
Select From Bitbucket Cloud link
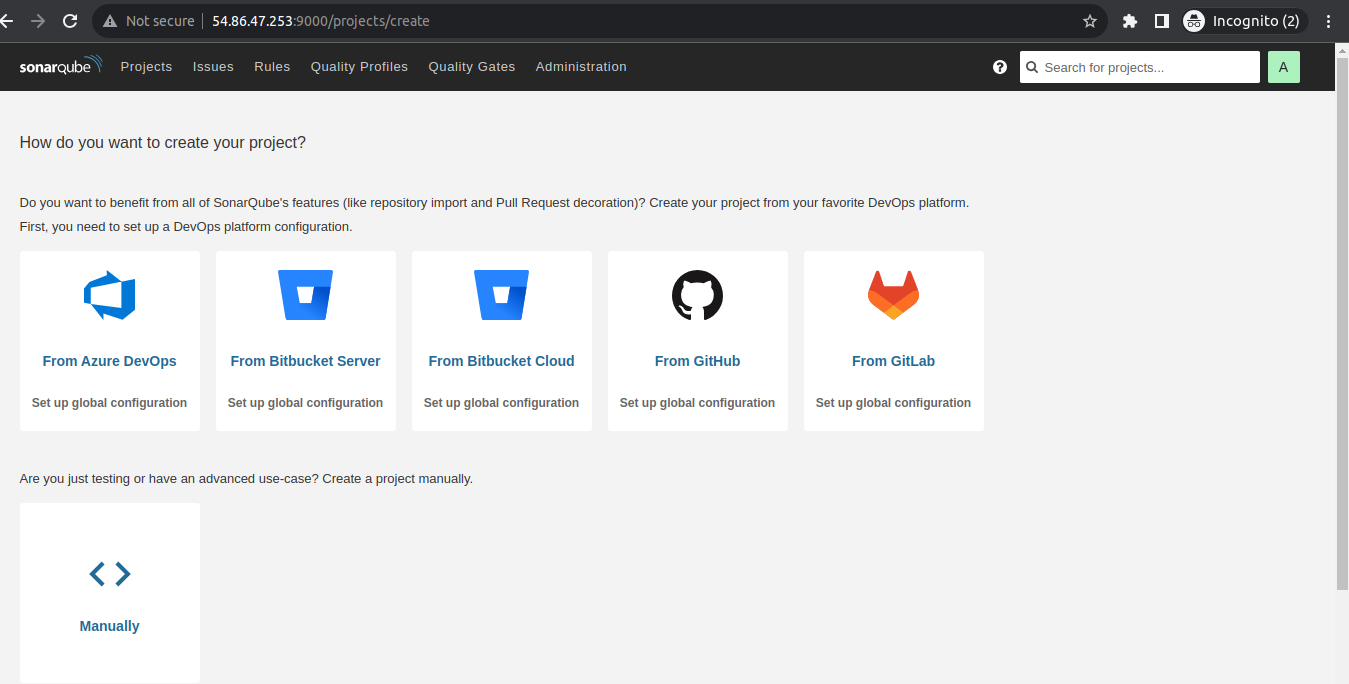coord(502,361)
